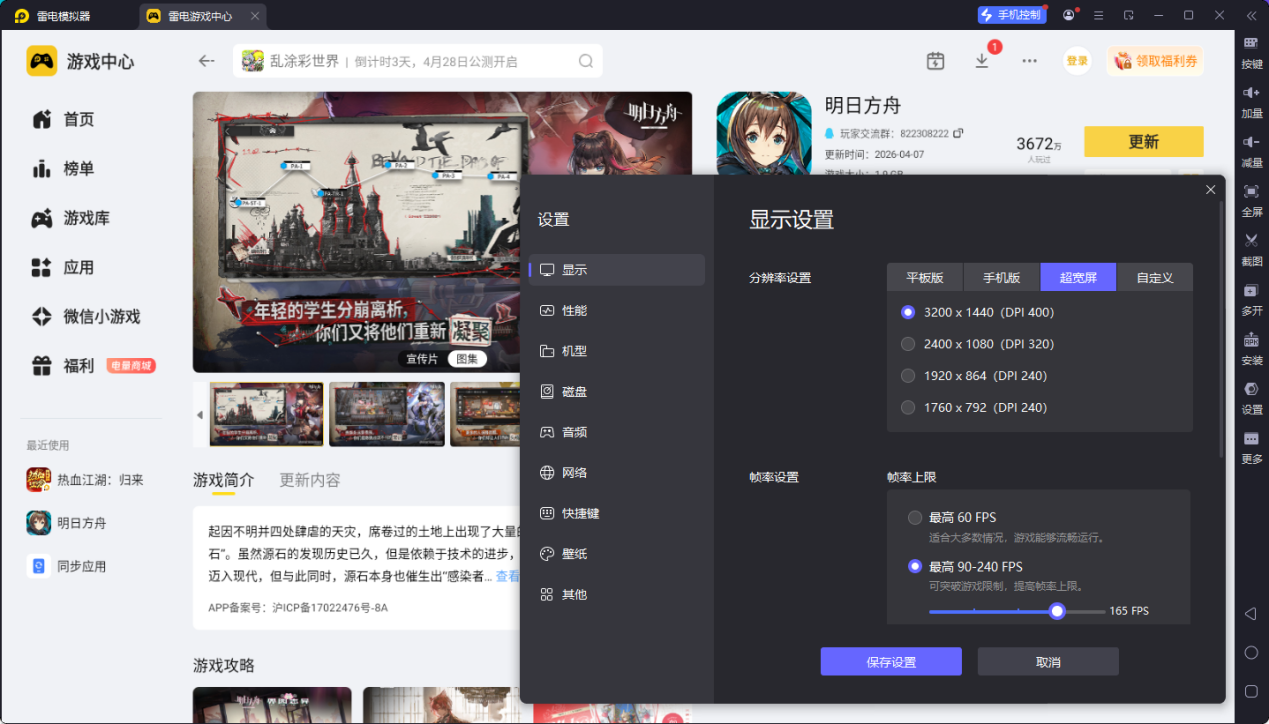Image resolution: width=1269 pixels, height=724 pixels.
Task: Click the 按键 keymapping icon in right sidebar
Action: pyautogui.click(x=1251, y=44)
